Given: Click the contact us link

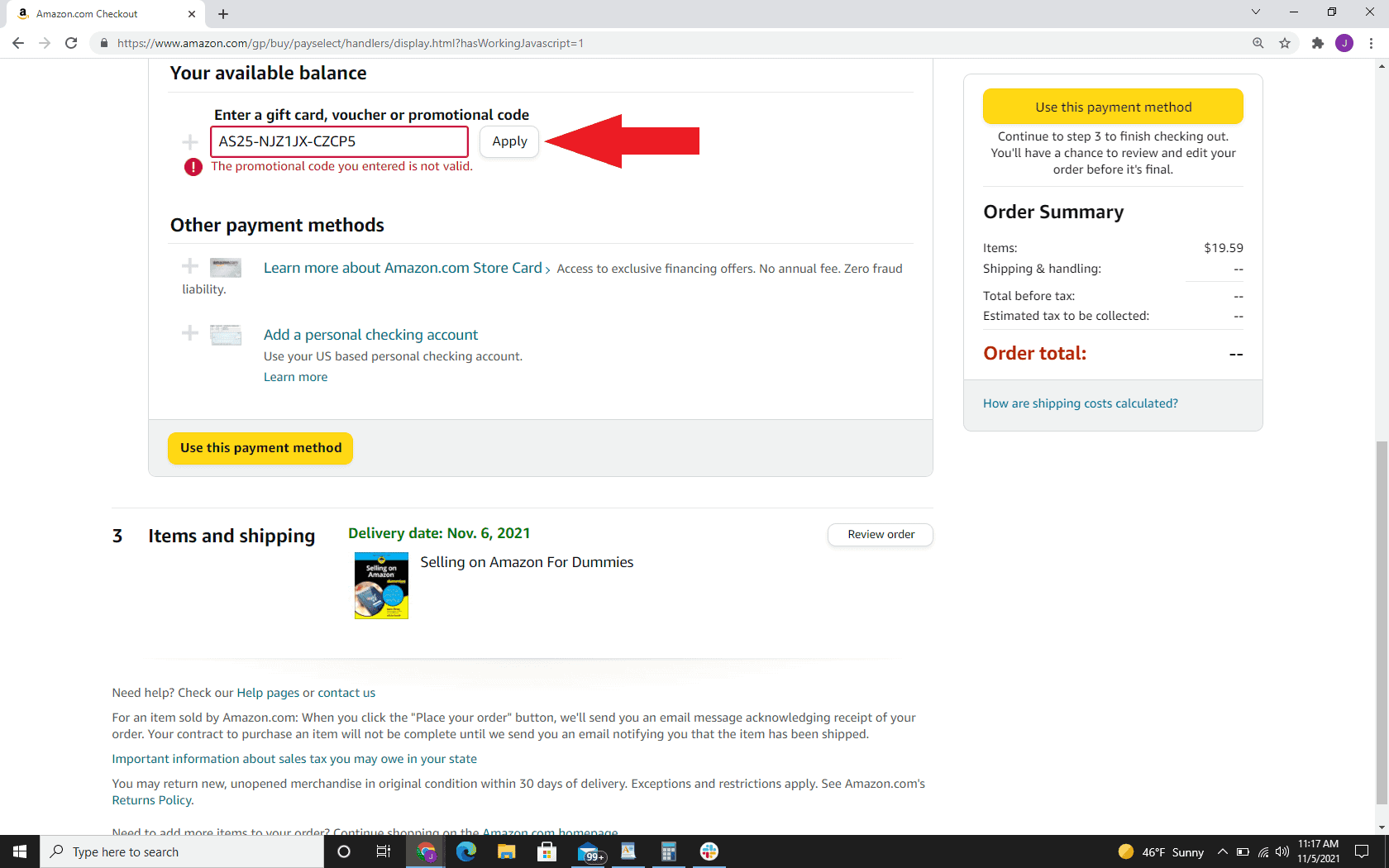Looking at the screenshot, I should tap(346, 693).
